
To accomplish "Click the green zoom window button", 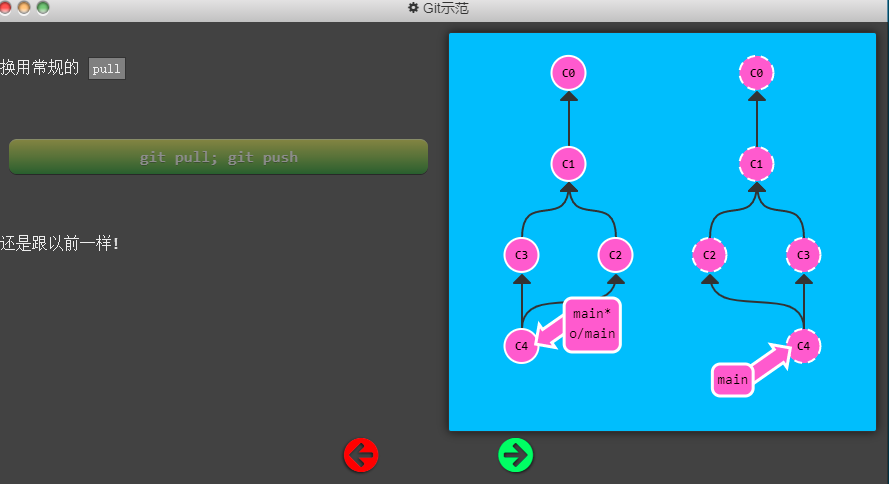I will (43, 8).
